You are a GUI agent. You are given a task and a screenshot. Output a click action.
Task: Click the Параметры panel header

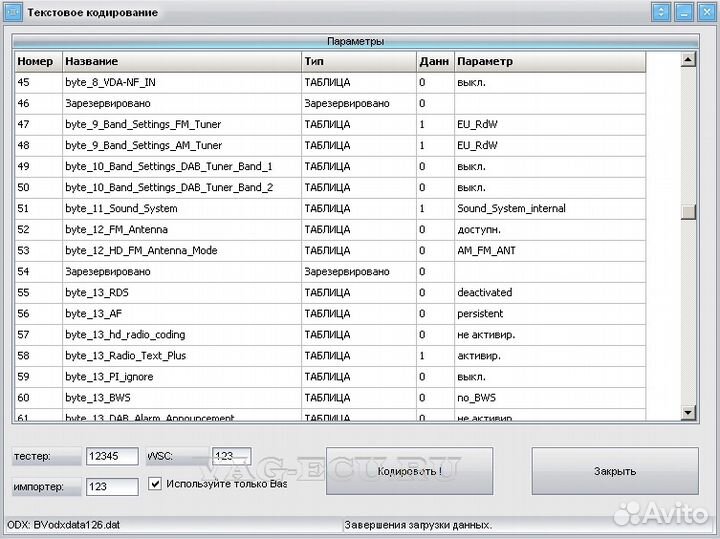(355, 41)
